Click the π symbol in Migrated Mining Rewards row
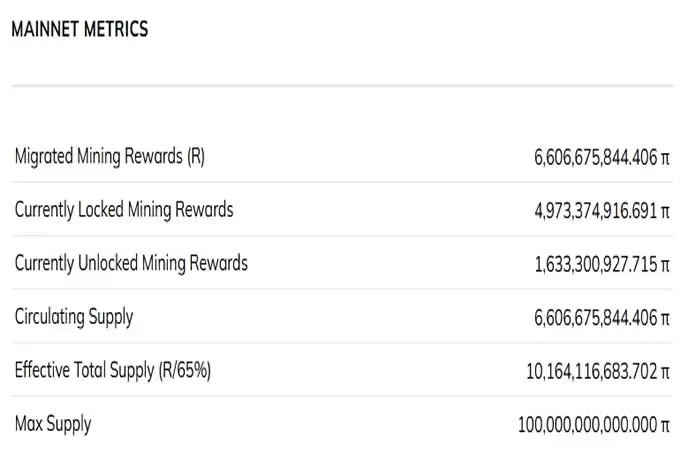Viewport: 680px width, 453px height. 665,158
